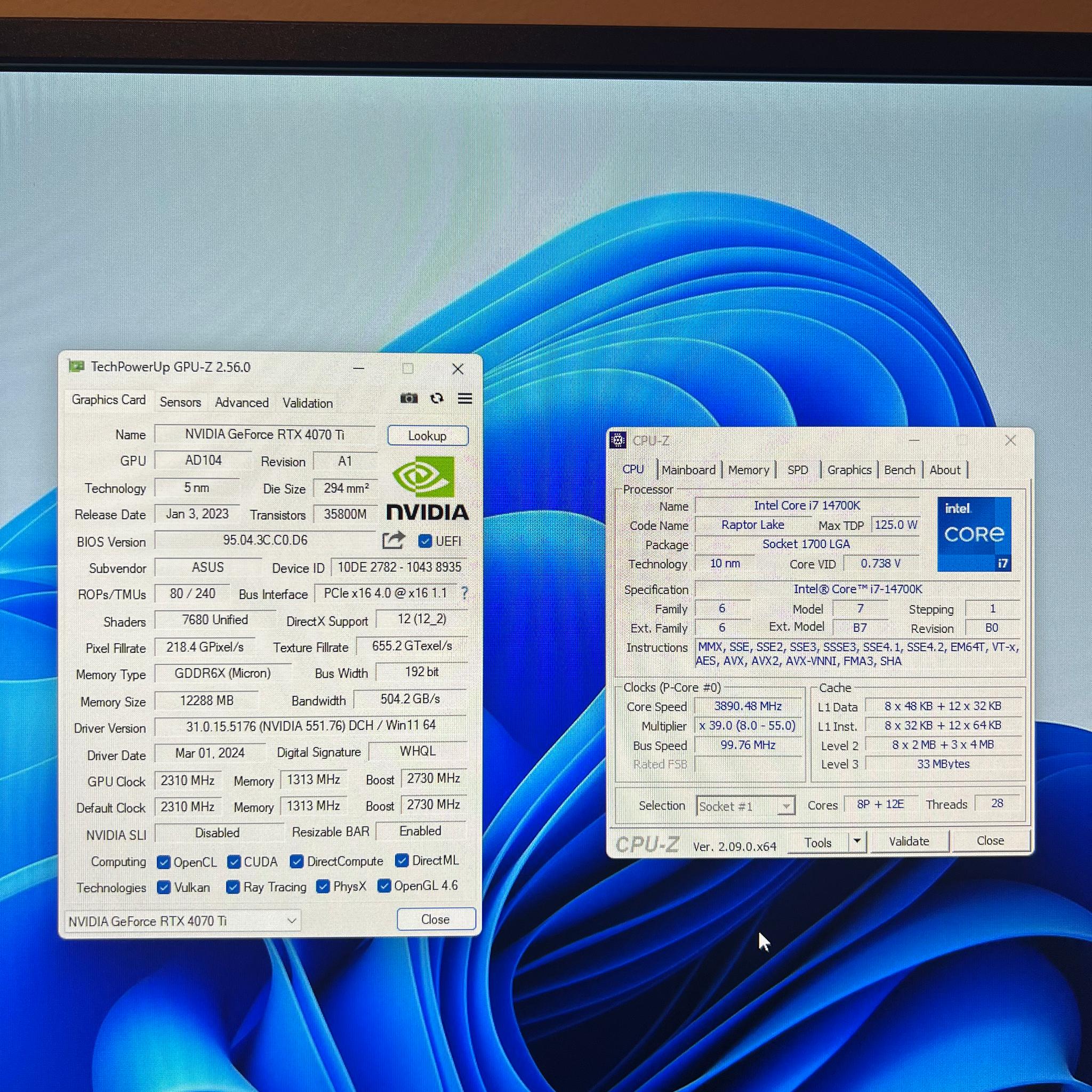The image size is (1092, 1092).
Task: Click the GPU-Z title bar app icon
Action: [x=76, y=366]
